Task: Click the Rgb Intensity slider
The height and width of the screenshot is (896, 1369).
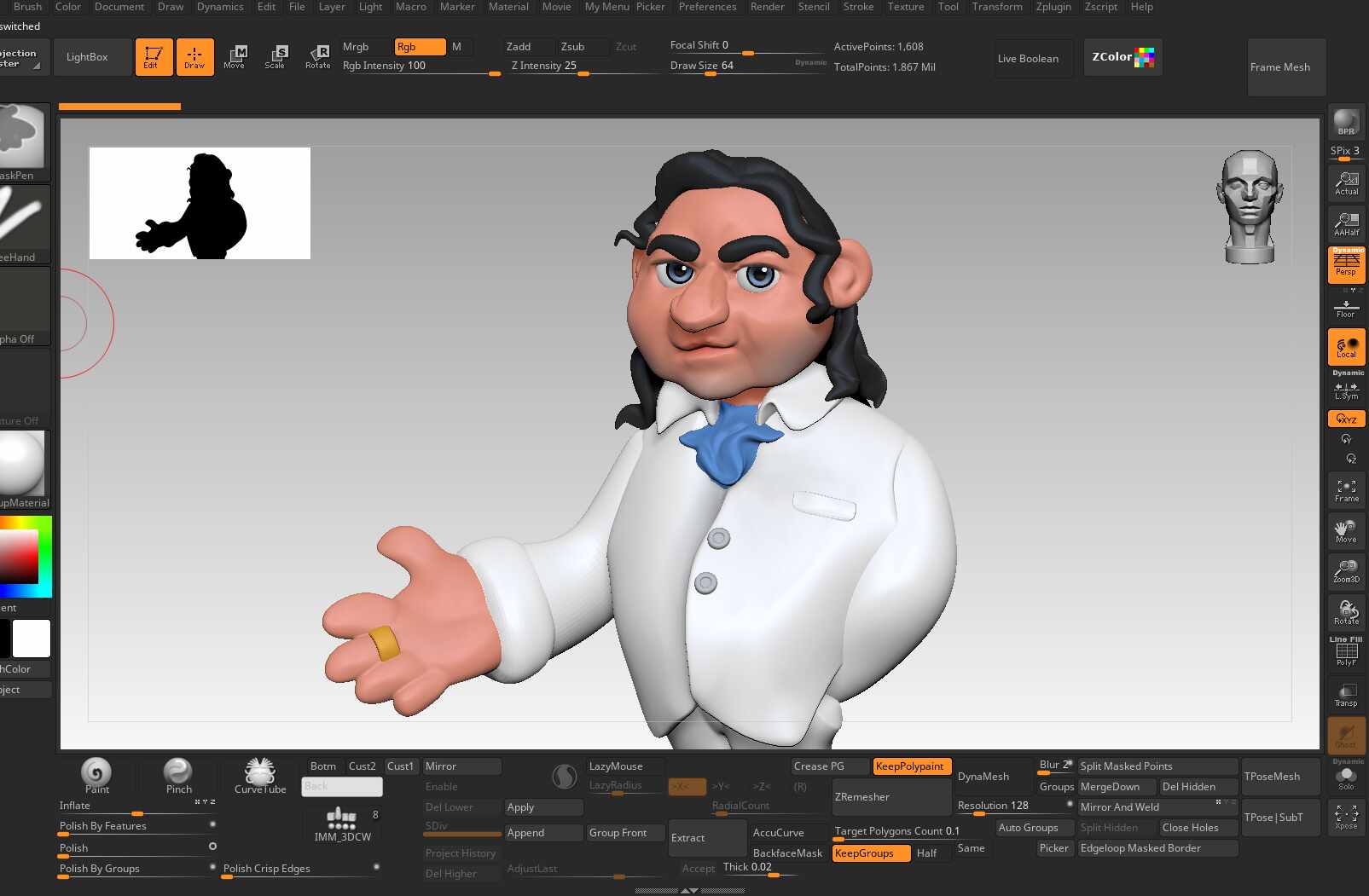Action: point(420,66)
